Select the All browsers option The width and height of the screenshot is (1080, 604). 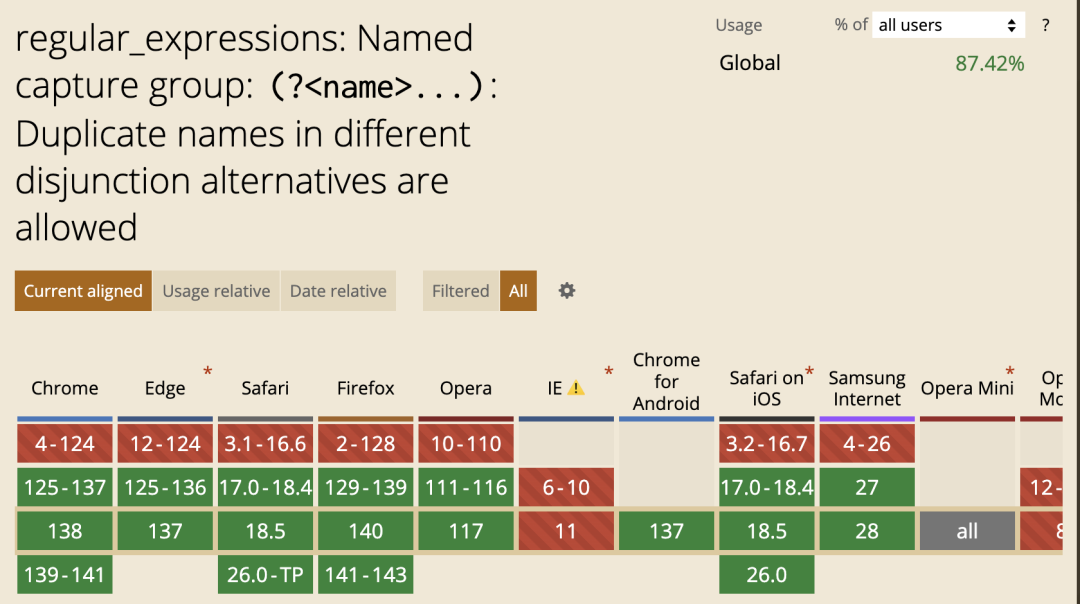[x=518, y=291]
